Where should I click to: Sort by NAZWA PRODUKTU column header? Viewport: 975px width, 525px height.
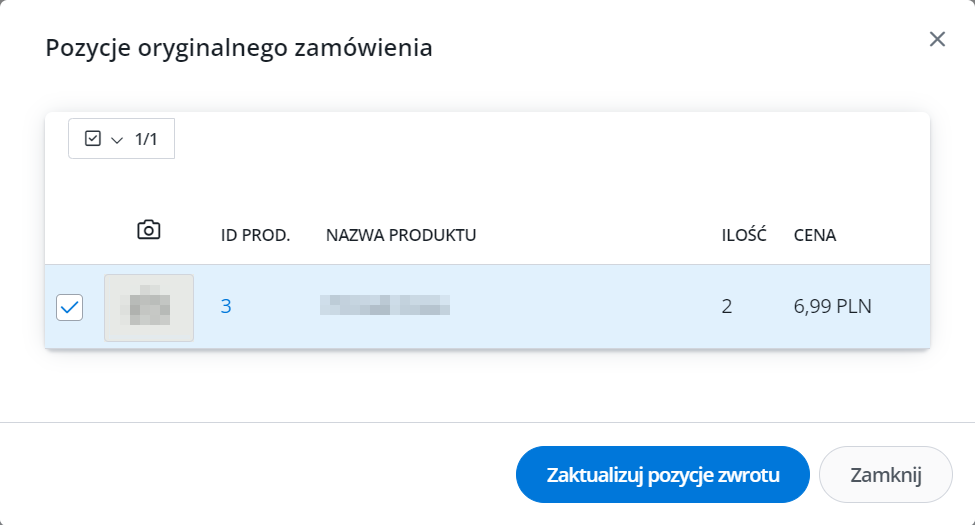(x=401, y=235)
